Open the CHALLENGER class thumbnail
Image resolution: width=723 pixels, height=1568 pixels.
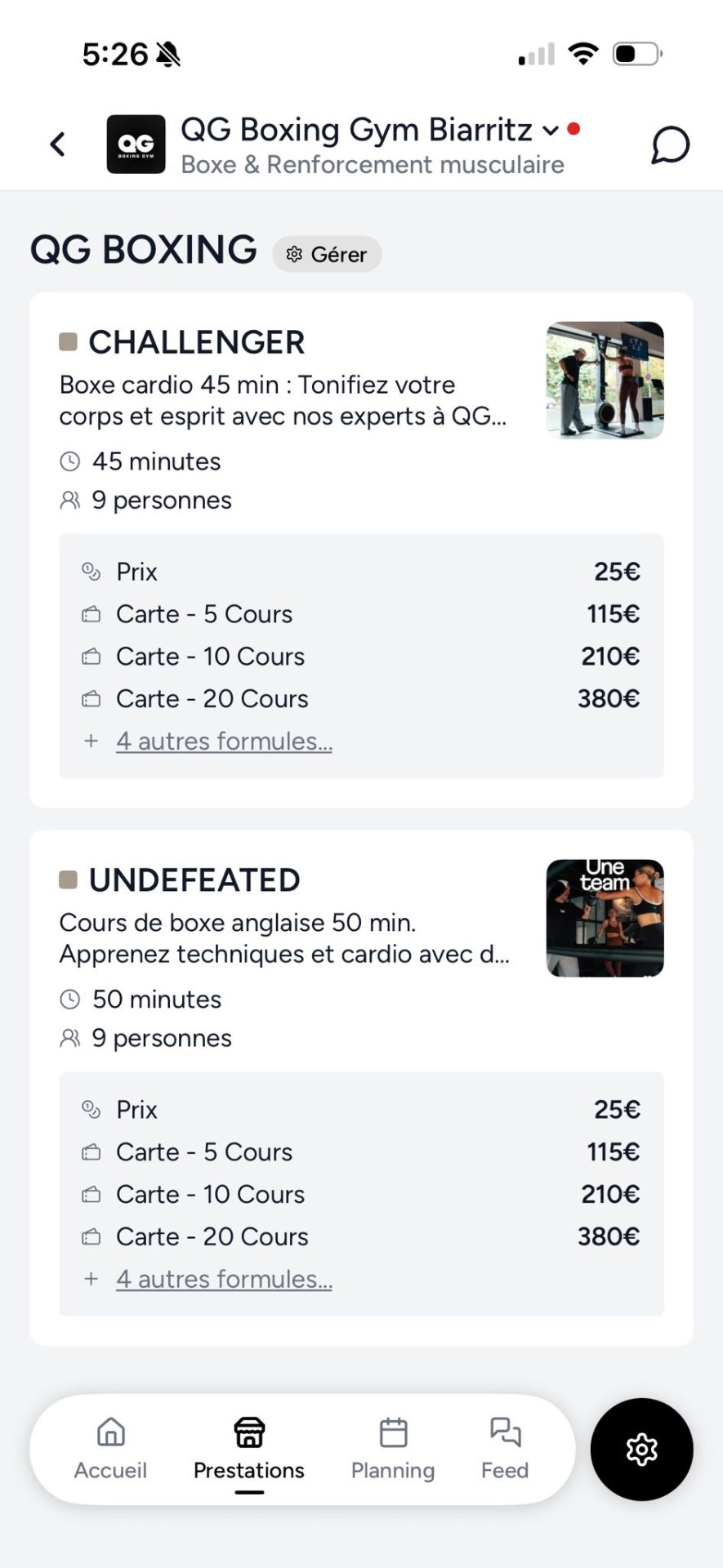tap(605, 380)
